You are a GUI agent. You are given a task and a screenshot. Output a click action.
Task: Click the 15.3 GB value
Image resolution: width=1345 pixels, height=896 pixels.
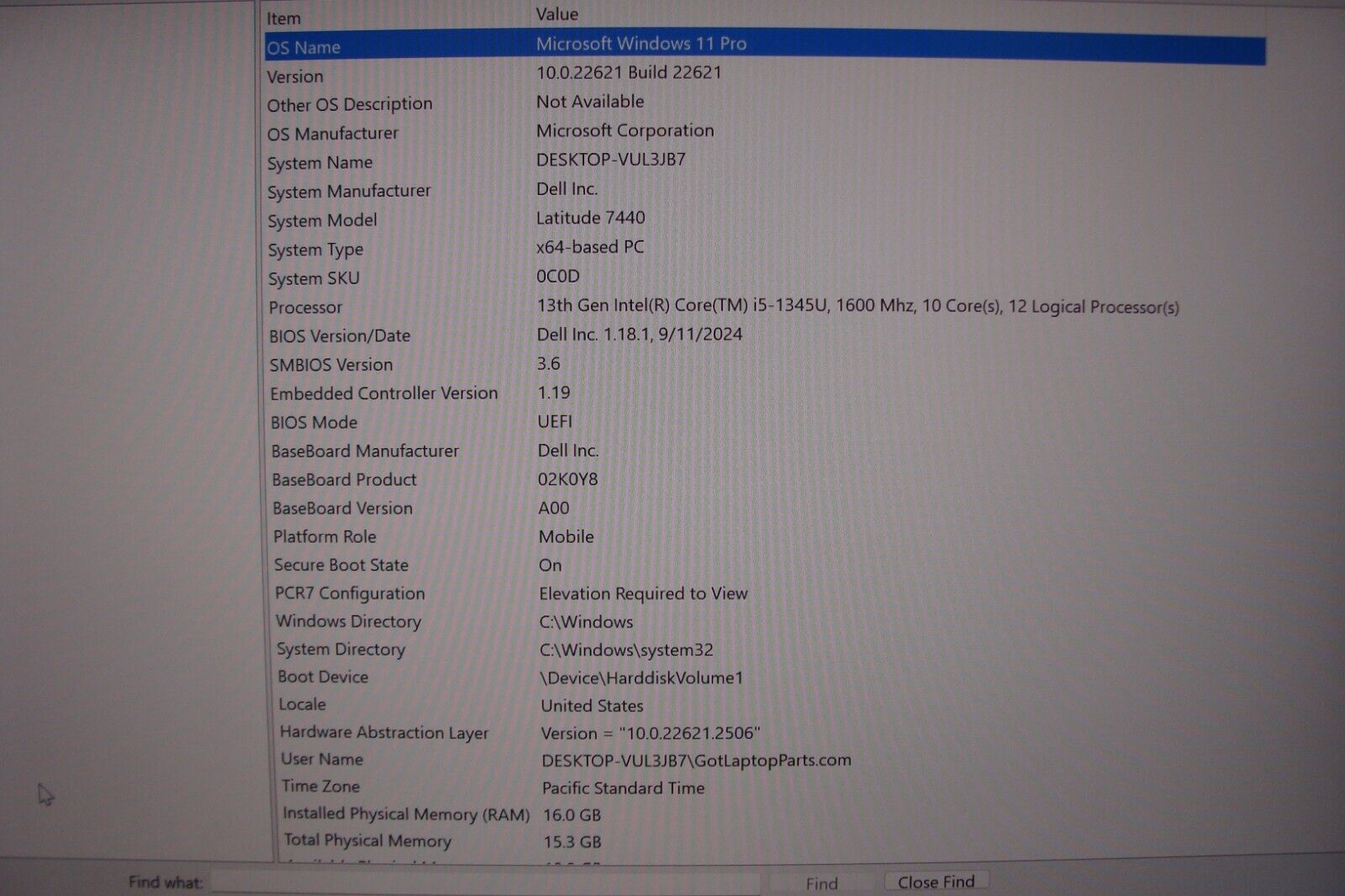(572, 841)
